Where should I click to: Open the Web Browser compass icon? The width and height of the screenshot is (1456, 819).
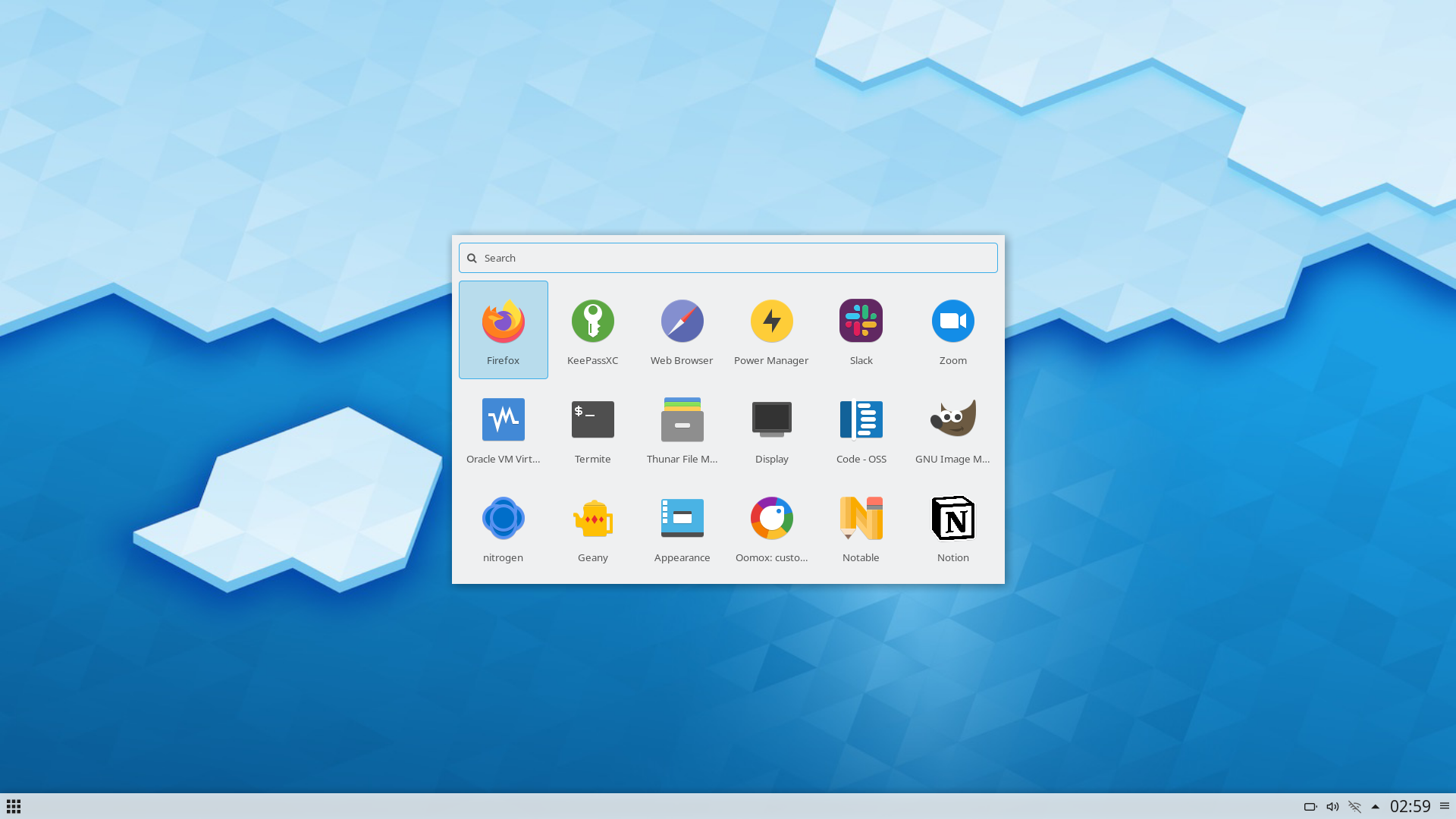(682, 329)
